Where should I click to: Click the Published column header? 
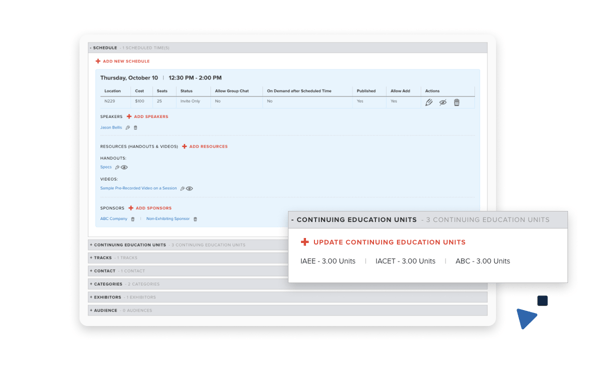tap(366, 91)
